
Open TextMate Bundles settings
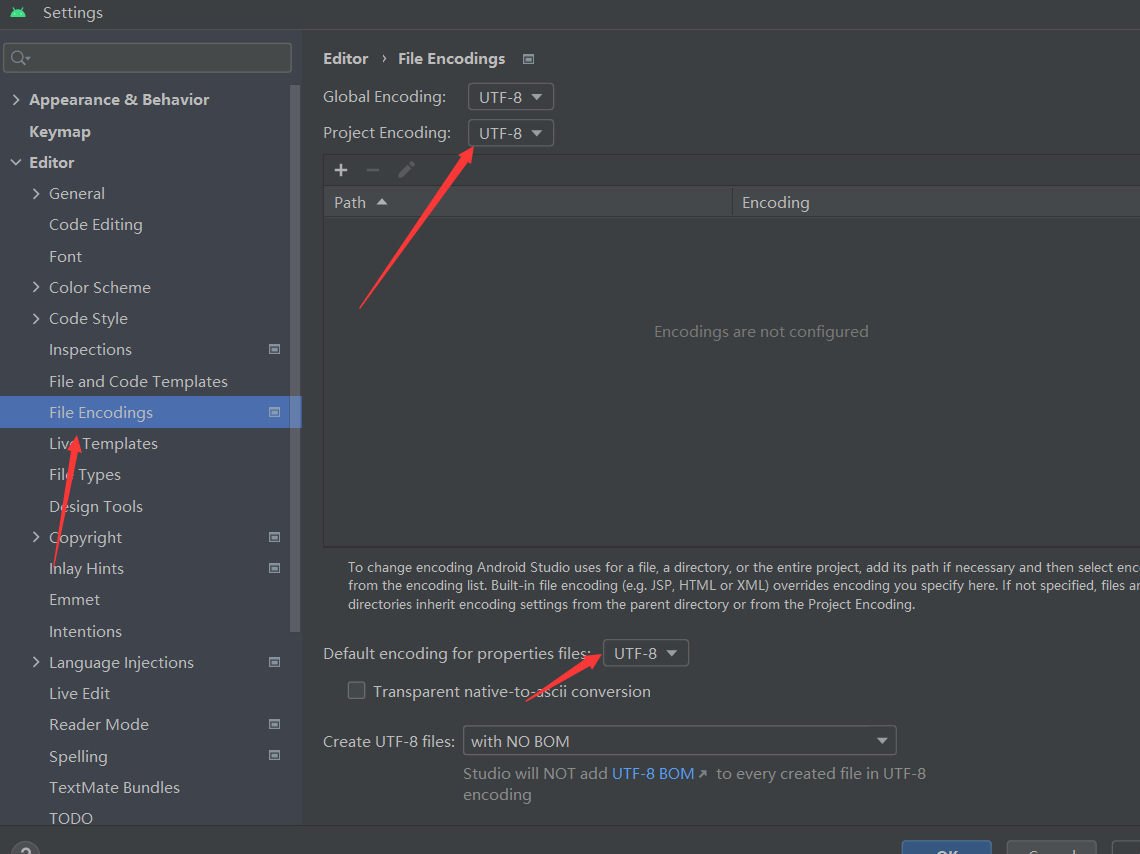pyautogui.click(x=114, y=787)
